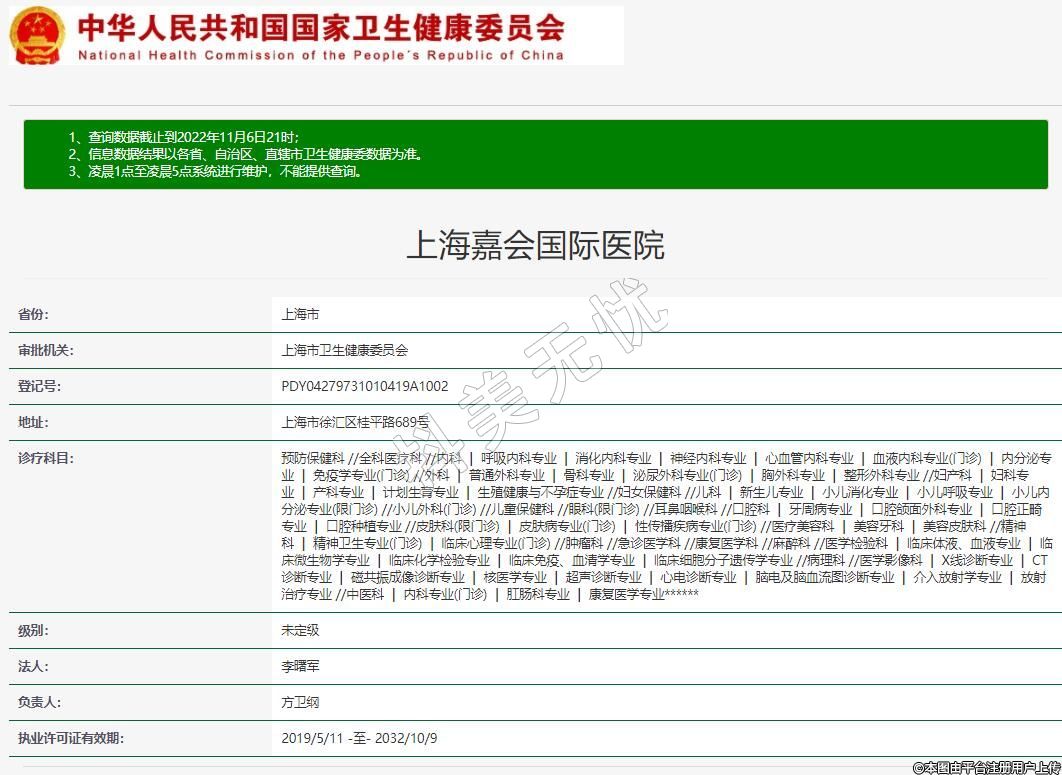Click the legal representative name 李曙军
1062x775 pixels.
pyautogui.click(x=300, y=666)
